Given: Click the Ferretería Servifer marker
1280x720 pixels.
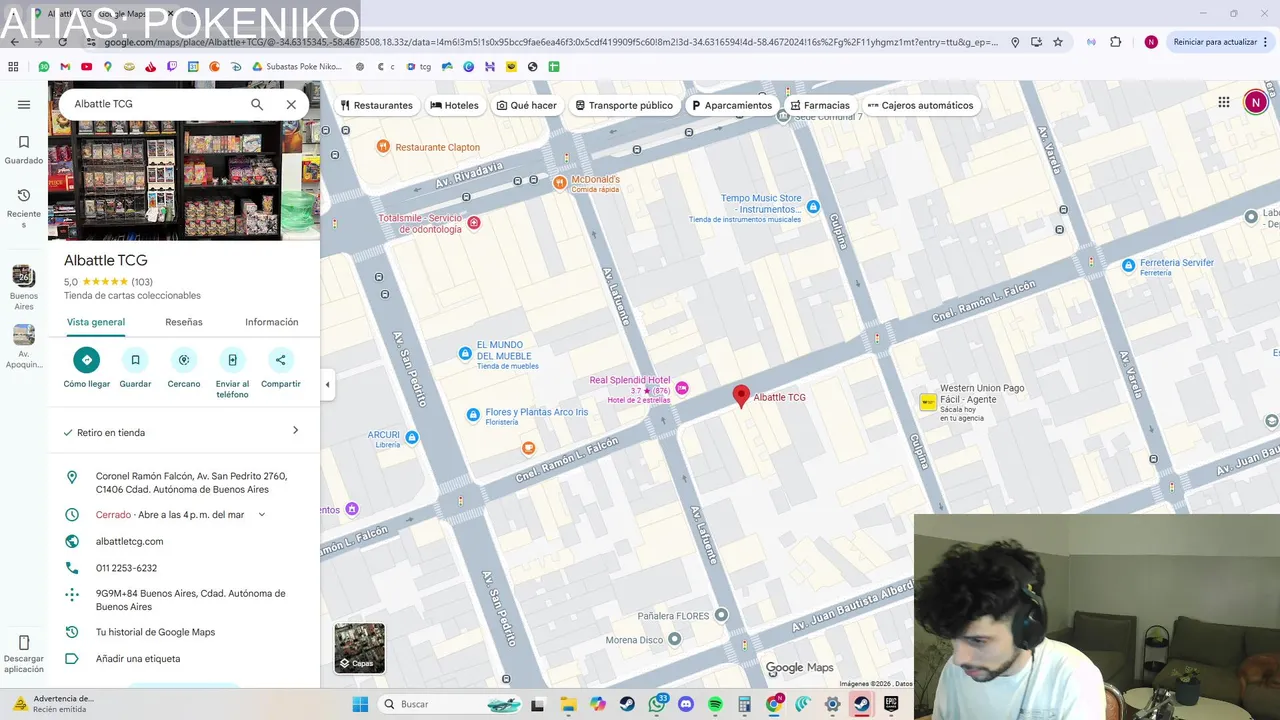Looking at the screenshot, I should click(1128, 265).
